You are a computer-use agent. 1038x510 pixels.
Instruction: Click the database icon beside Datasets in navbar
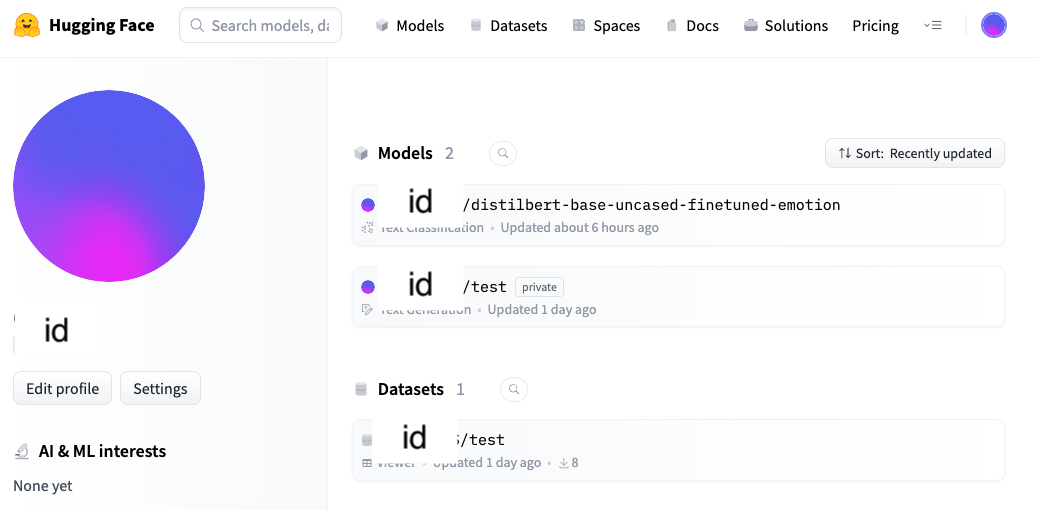(x=475, y=26)
